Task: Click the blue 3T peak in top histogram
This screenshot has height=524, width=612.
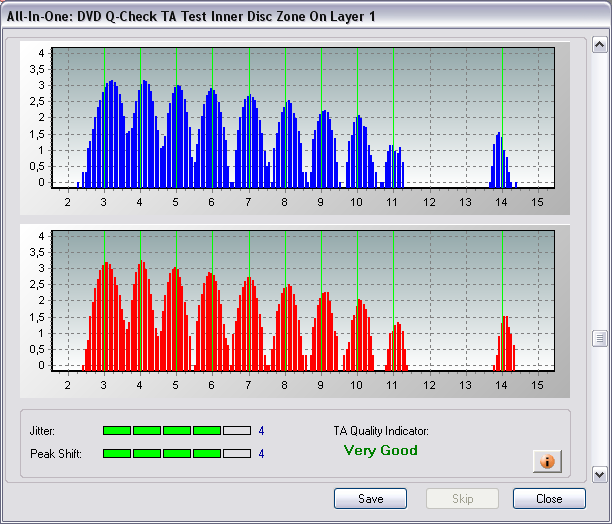Action: [105, 134]
